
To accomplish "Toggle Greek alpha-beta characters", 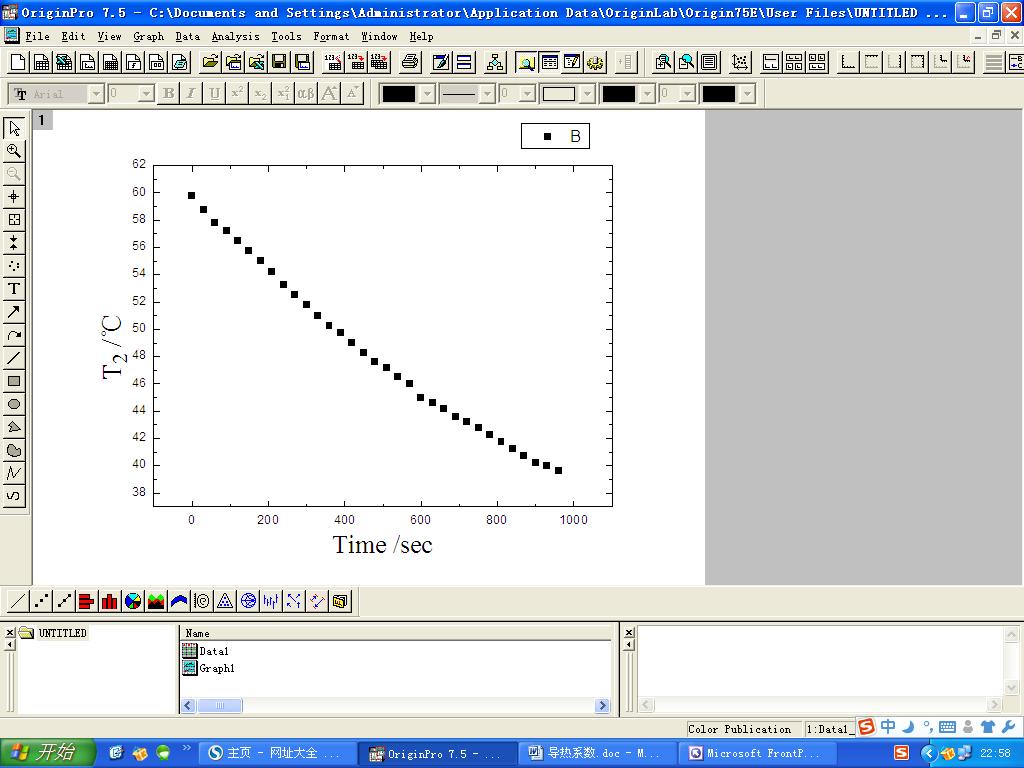I will tap(306, 93).
